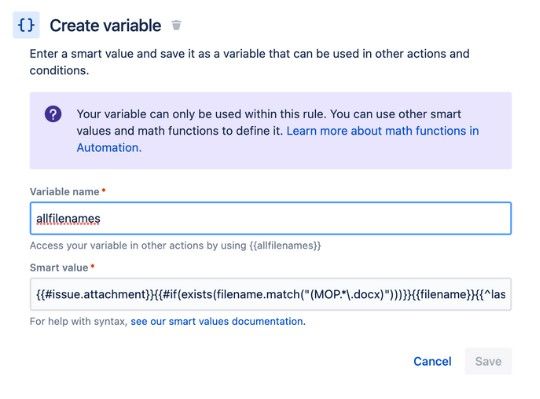Click the 'Automation.' link text

tap(109, 148)
